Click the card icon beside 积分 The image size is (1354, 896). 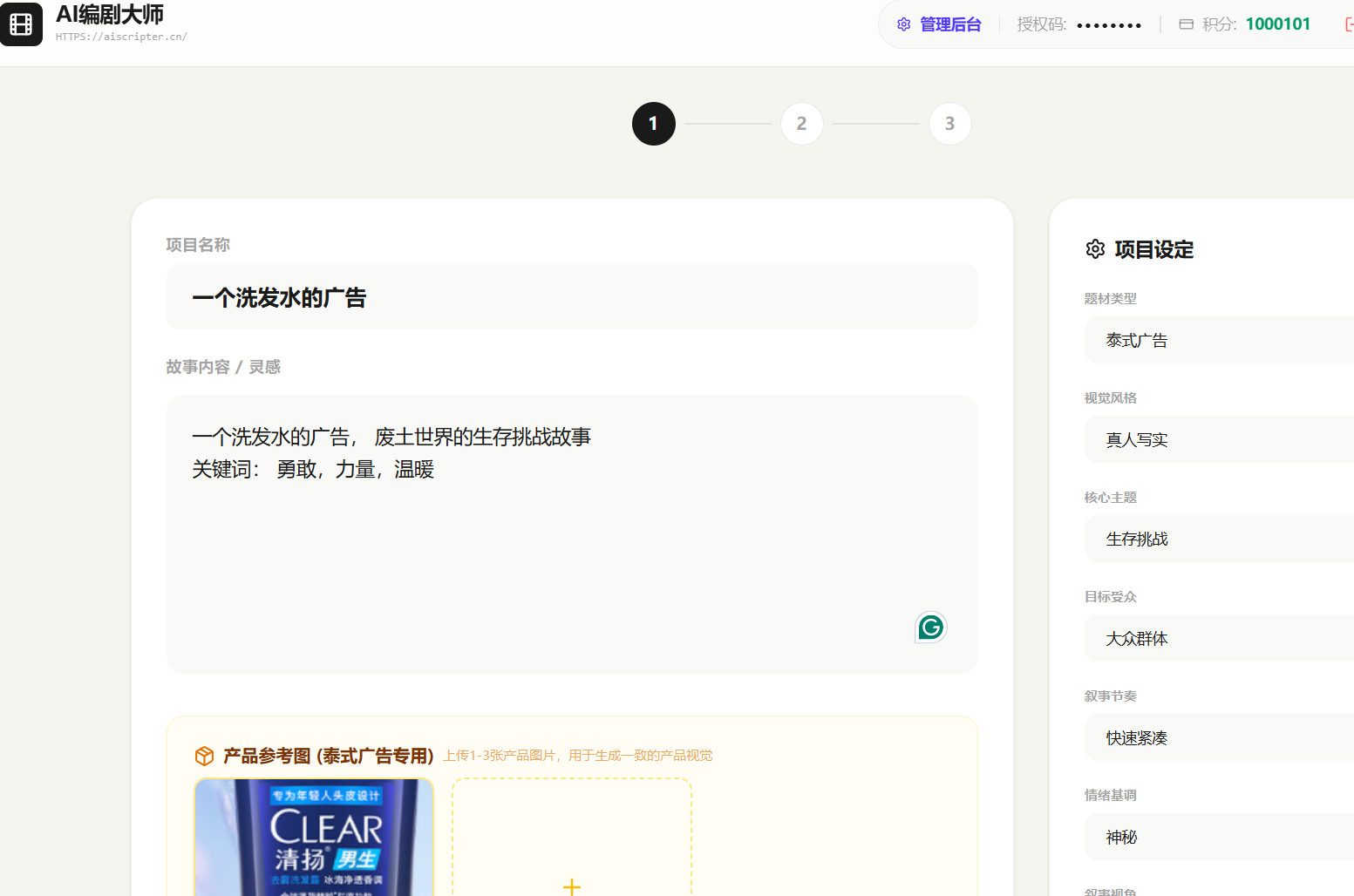pos(1186,24)
